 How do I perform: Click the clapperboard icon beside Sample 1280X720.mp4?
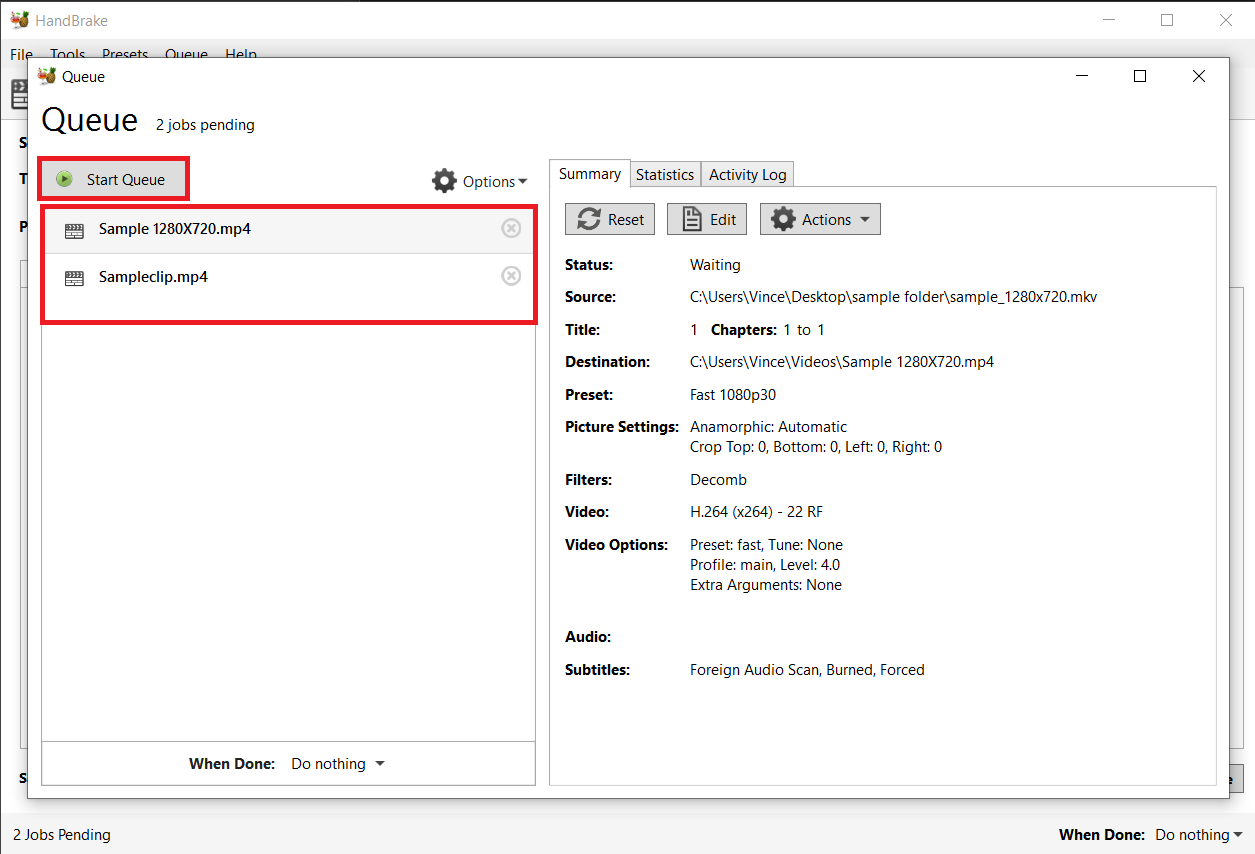(x=74, y=229)
